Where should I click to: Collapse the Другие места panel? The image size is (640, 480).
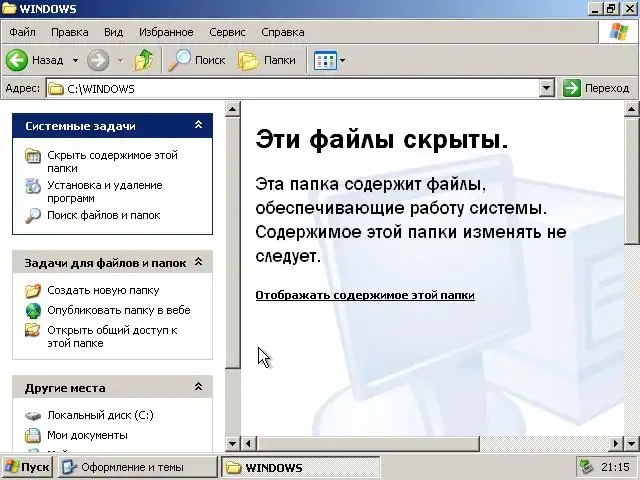pos(198,387)
